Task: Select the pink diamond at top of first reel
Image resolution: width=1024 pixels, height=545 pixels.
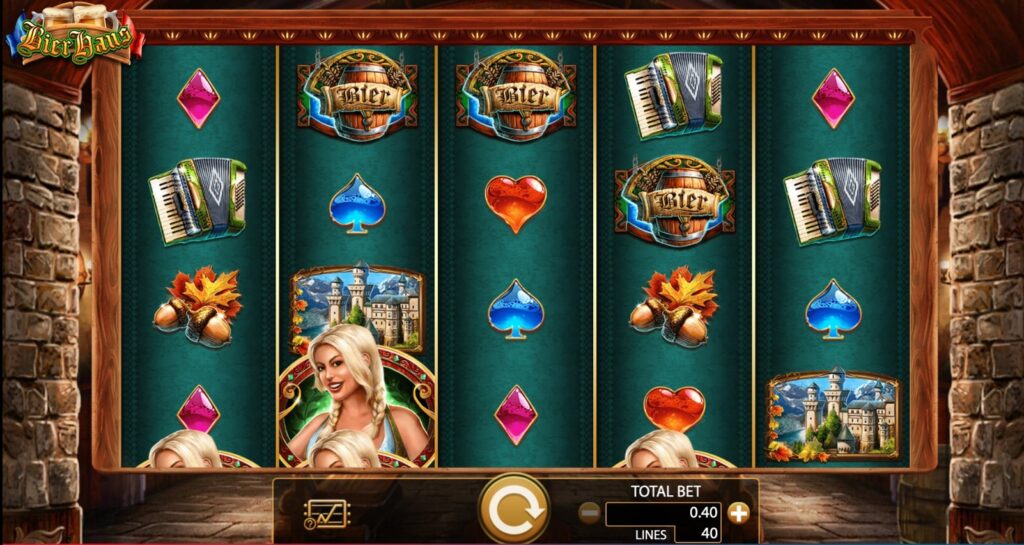Action: pos(198,99)
